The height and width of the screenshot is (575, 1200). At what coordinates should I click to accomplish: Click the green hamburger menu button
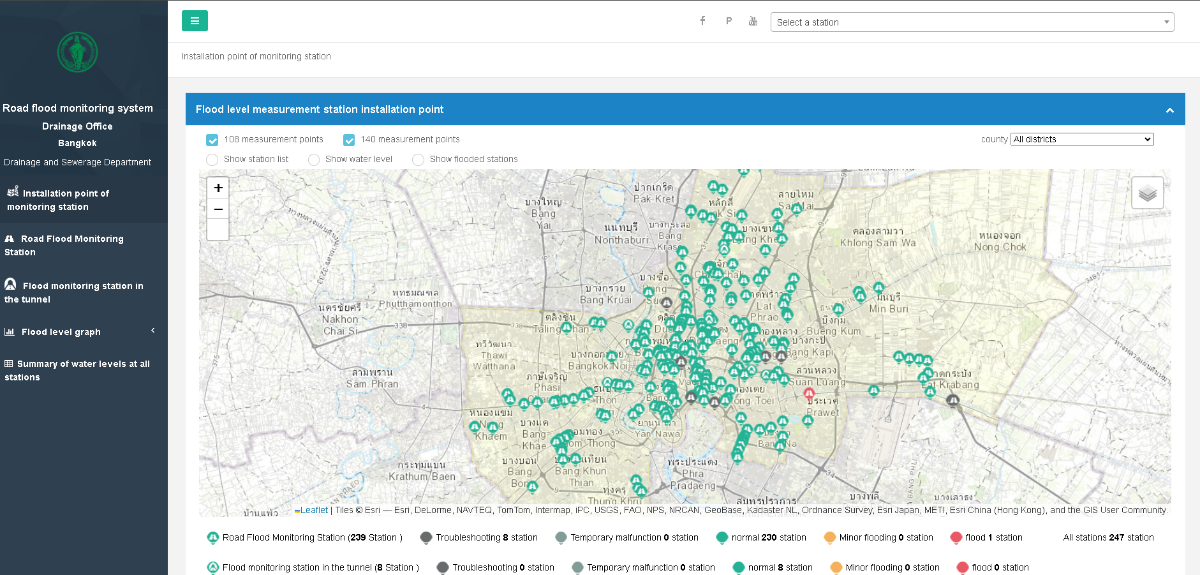click(x=195, y=21)
